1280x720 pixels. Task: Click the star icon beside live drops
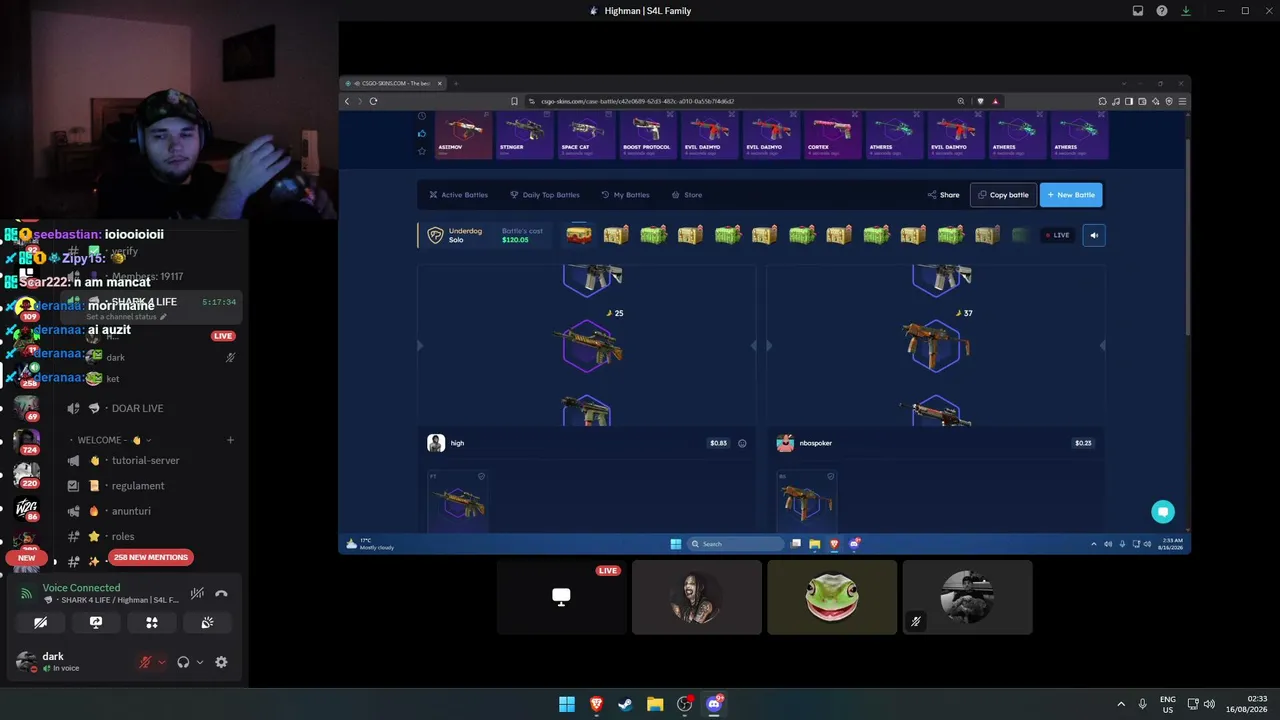[422, 151]
